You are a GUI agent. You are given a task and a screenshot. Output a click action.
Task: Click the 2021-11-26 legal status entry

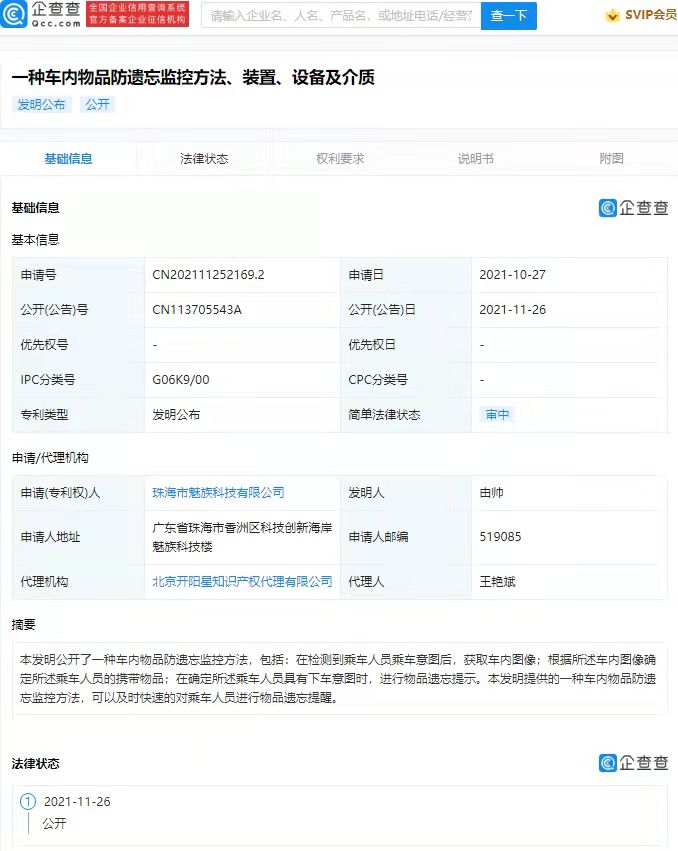(77, 801)
